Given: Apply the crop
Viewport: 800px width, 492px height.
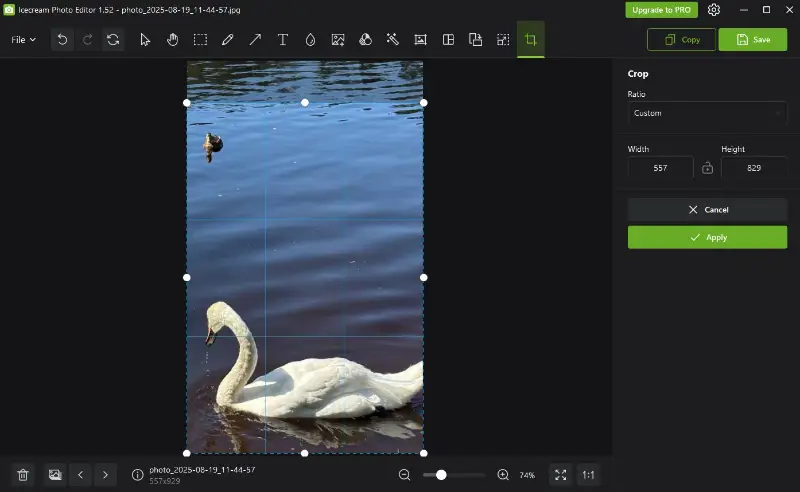Looking at the screenshot, I should 707,237.
